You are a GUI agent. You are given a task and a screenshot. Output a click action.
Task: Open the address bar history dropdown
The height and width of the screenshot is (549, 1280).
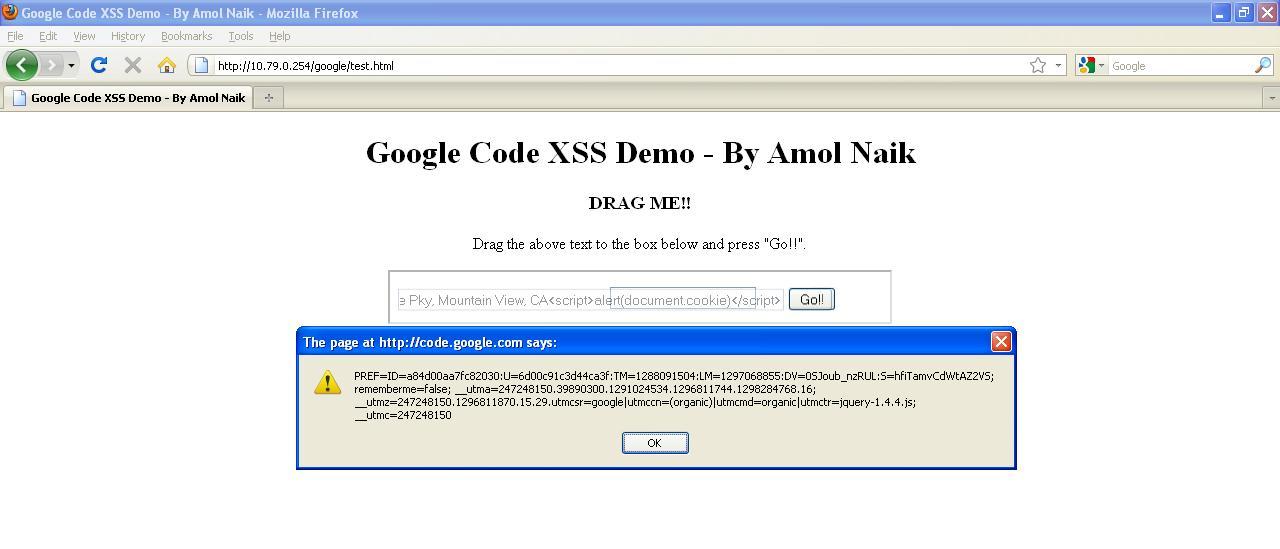click(1058, 65)
